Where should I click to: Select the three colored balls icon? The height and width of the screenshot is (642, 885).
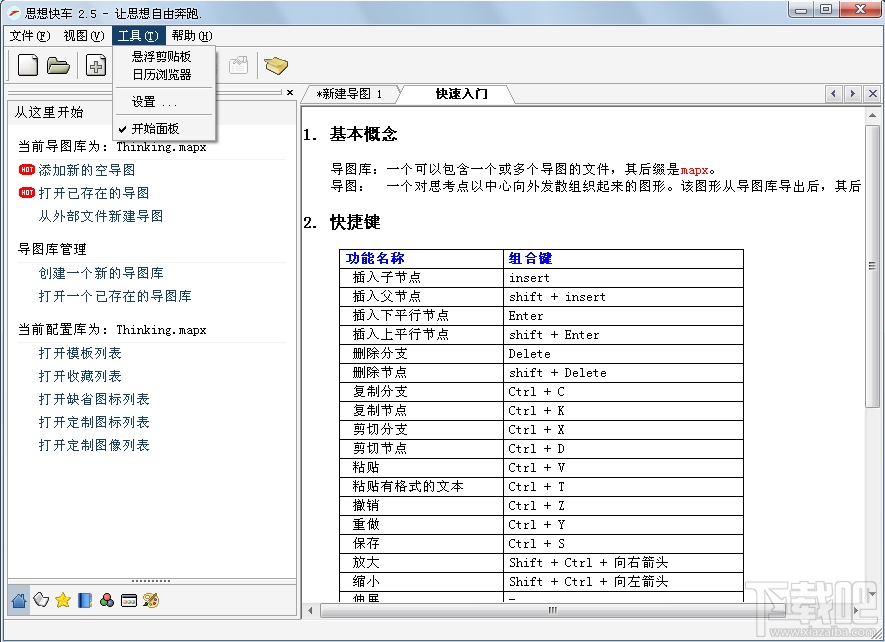click(x=107, y=600)
